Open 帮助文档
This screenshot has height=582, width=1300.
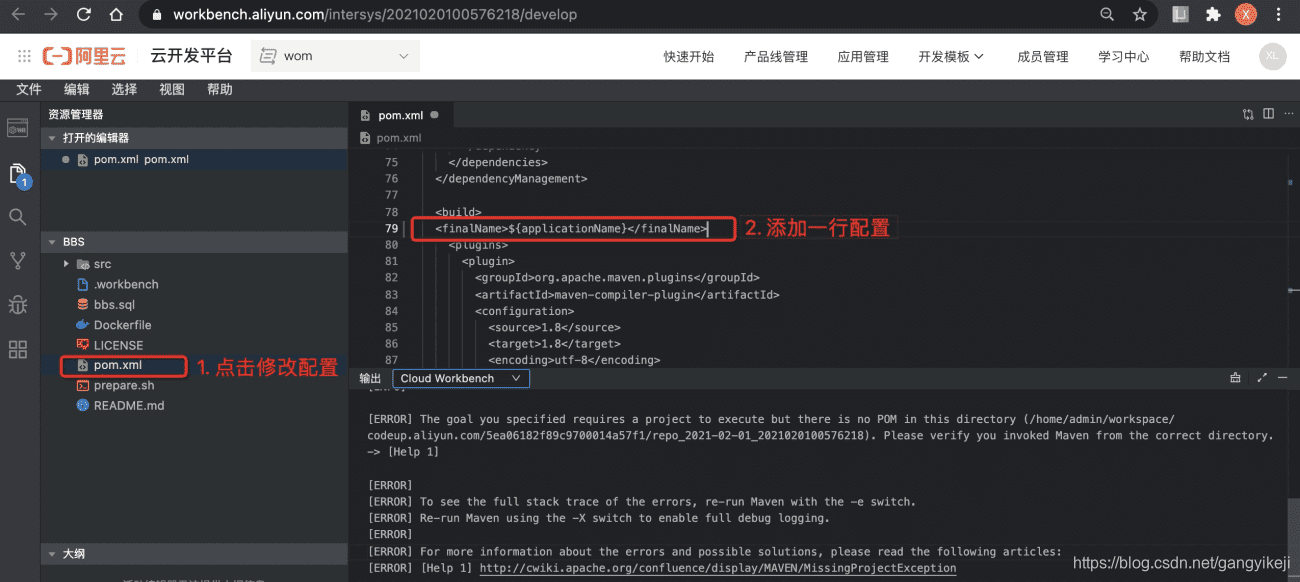(1204, 57)
